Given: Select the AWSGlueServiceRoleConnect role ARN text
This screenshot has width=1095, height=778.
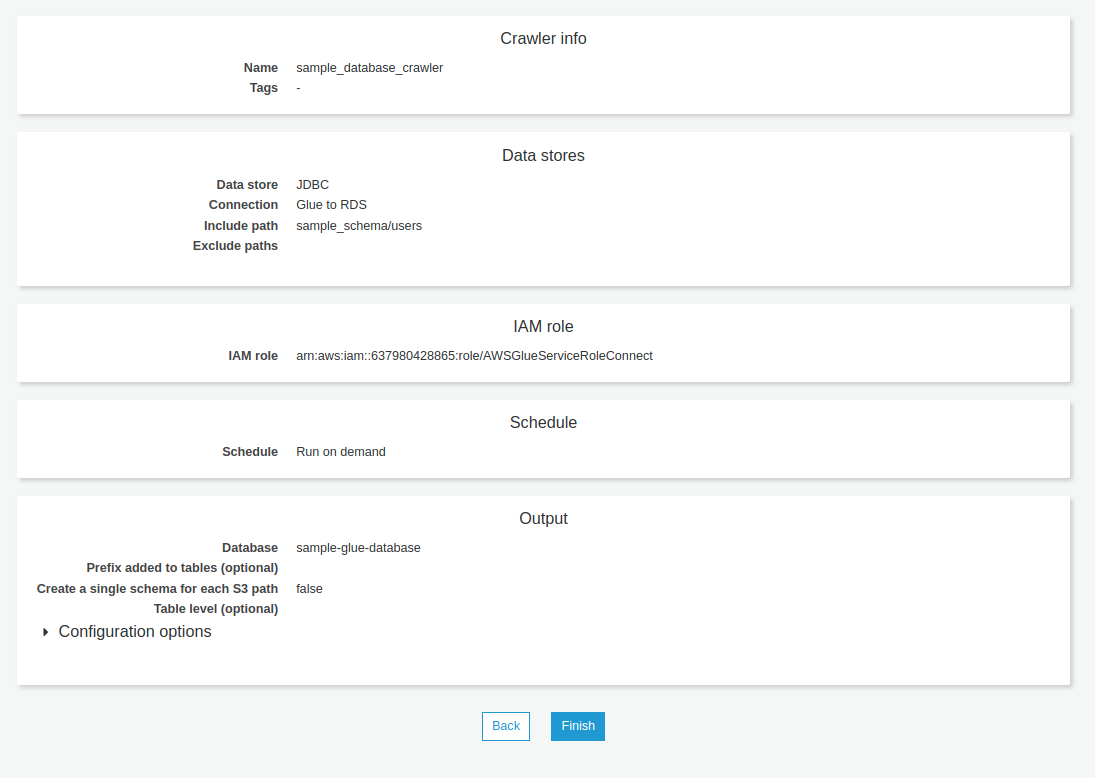Looking at the screenshot, I should pyautogui.click(x=474, y=356).
